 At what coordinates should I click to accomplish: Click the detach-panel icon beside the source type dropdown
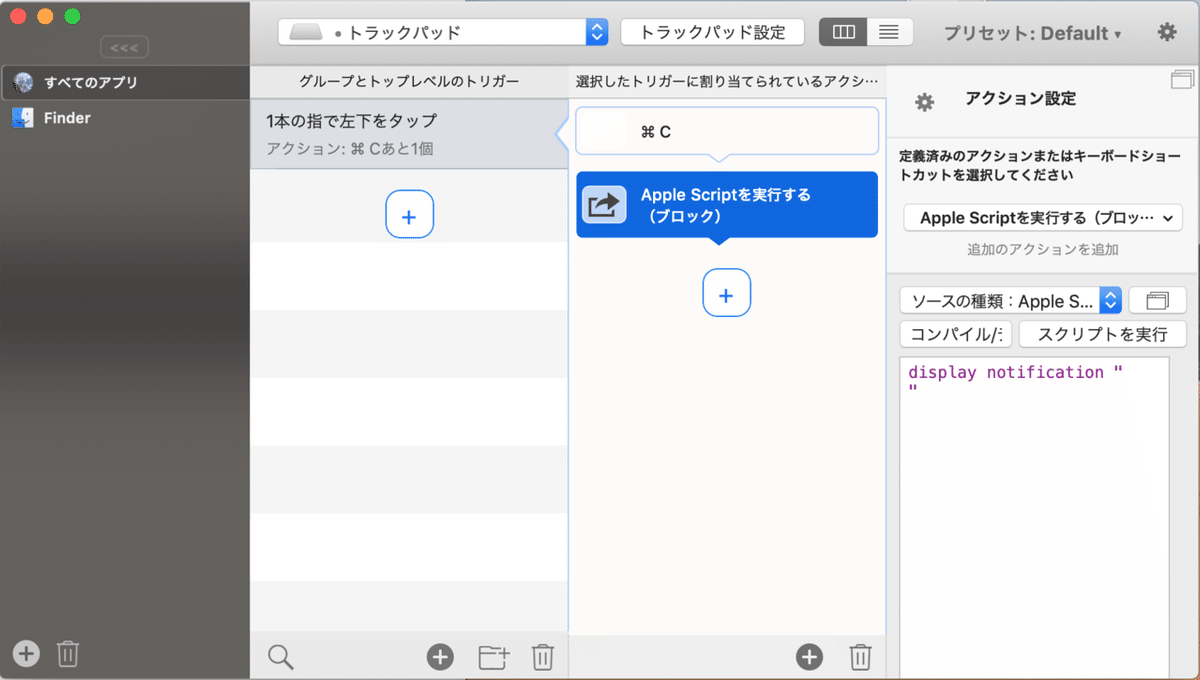point(1157,299)
